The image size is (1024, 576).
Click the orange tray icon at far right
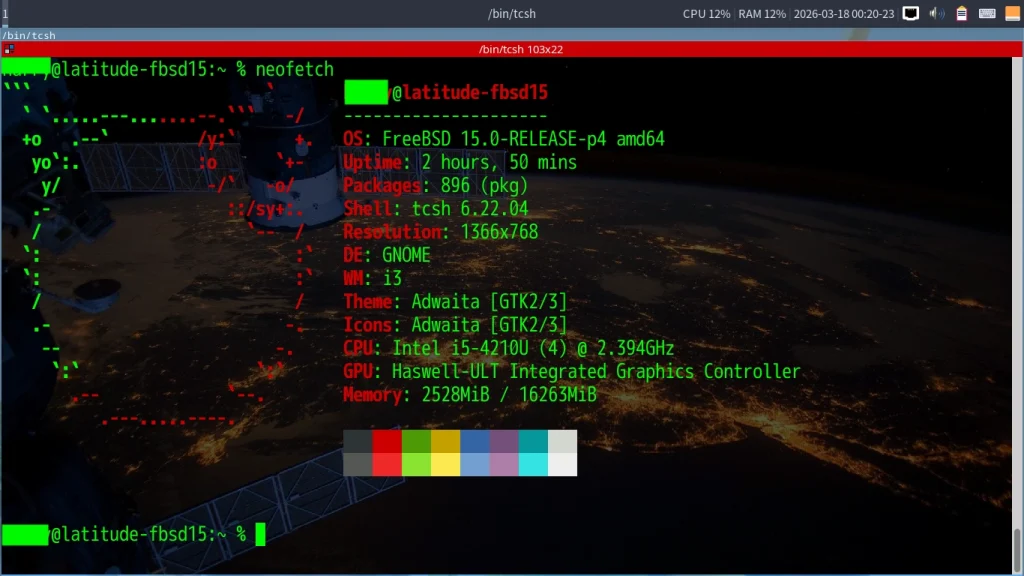1011,14
